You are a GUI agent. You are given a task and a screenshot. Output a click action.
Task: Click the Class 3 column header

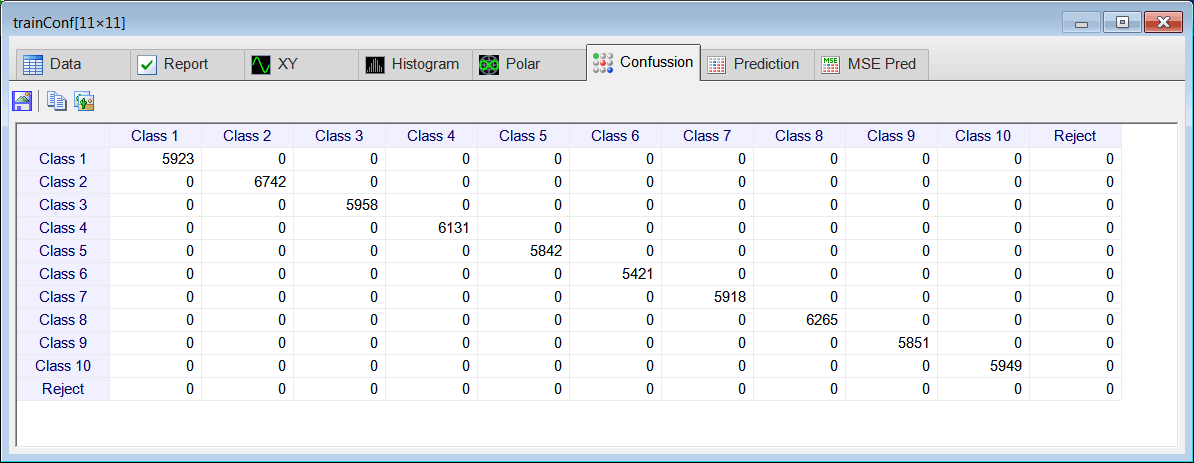click(x=340, y=136)
